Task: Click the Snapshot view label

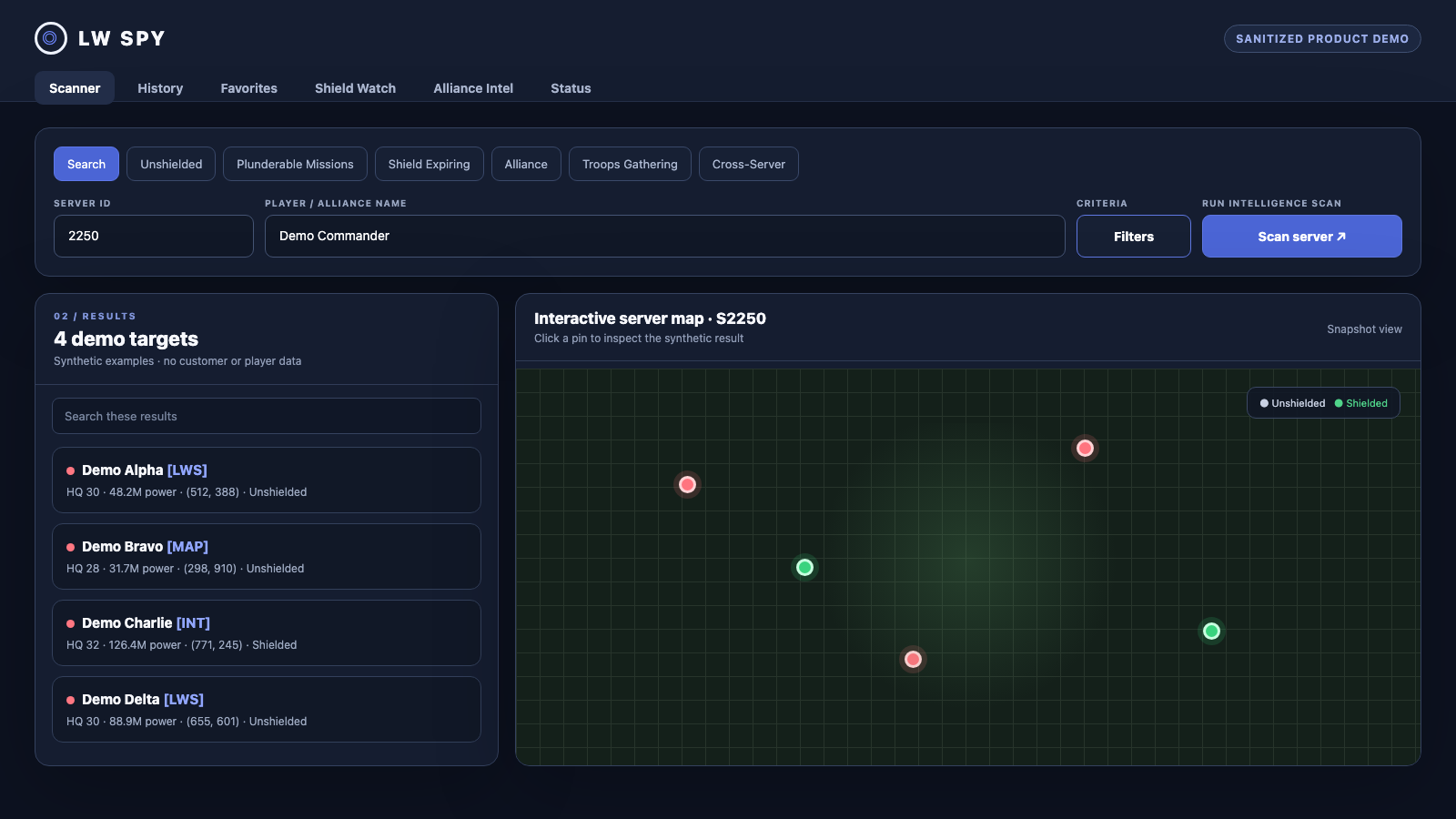Action: tap(1364, 329)
